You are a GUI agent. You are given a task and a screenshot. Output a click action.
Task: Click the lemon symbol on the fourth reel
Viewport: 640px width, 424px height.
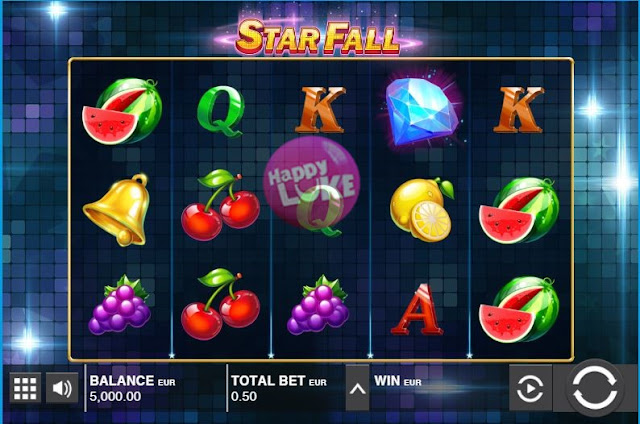(422, 209)
